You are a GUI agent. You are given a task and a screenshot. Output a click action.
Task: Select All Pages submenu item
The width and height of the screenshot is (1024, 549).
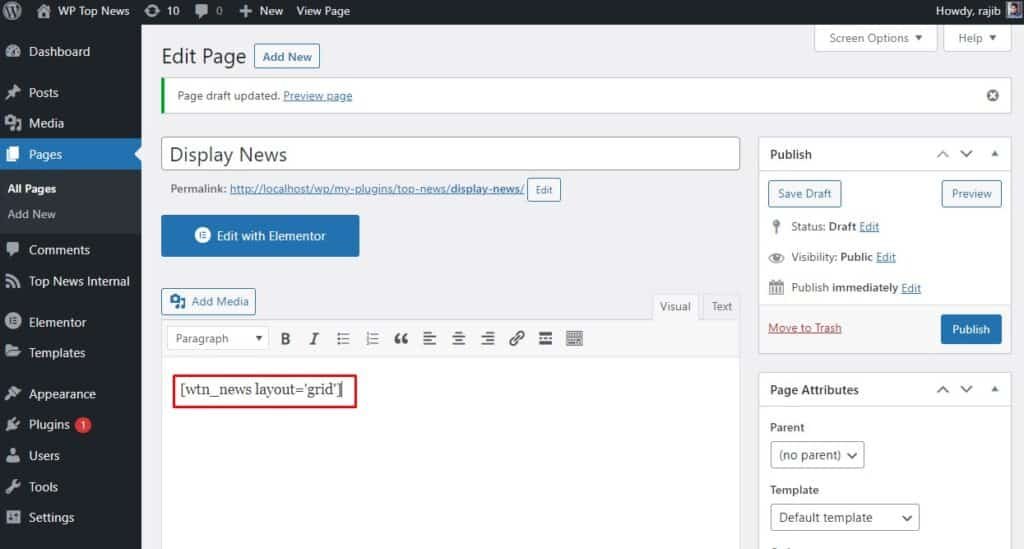pos(31,189)
